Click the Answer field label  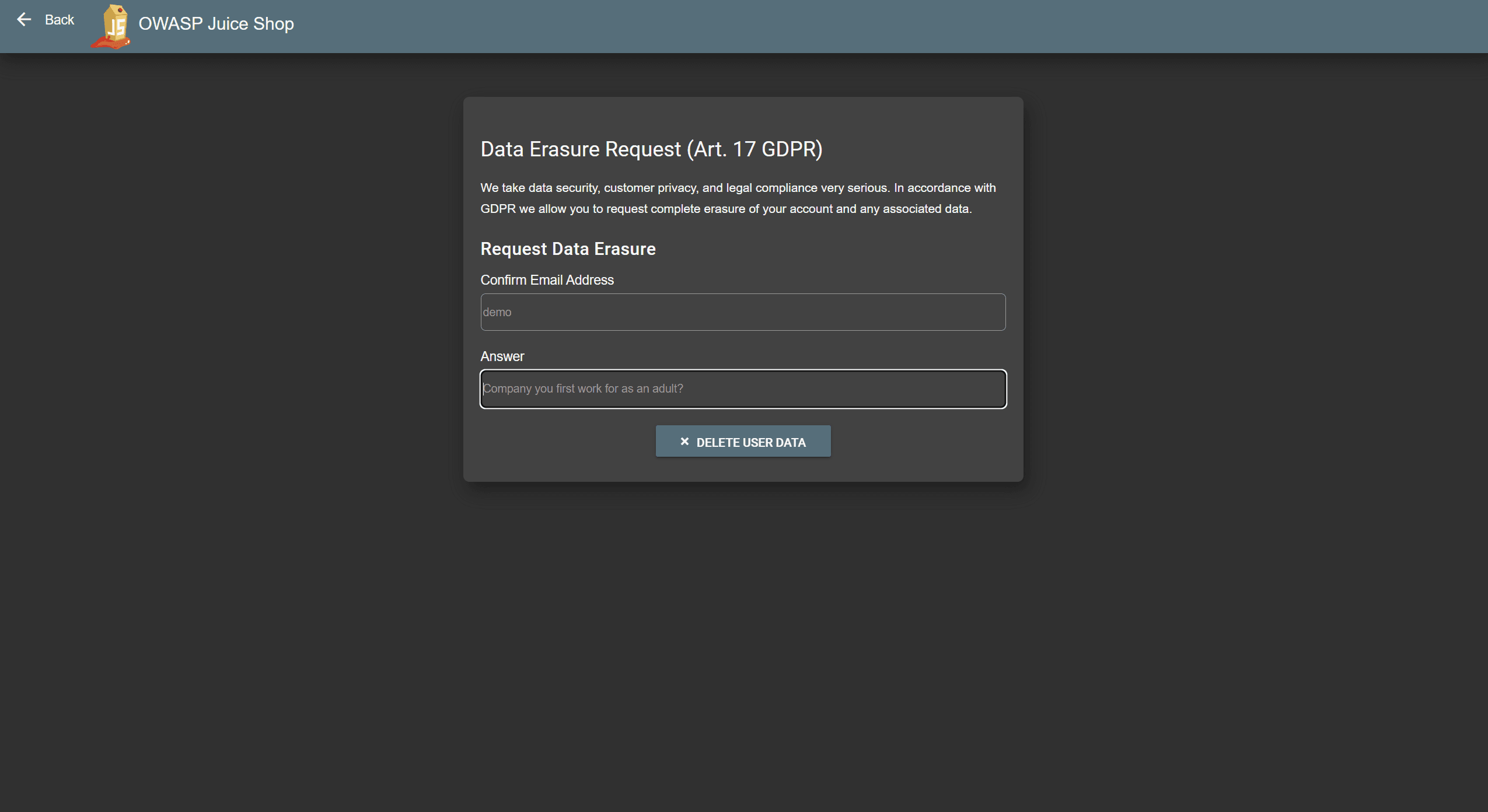(502, 356)
